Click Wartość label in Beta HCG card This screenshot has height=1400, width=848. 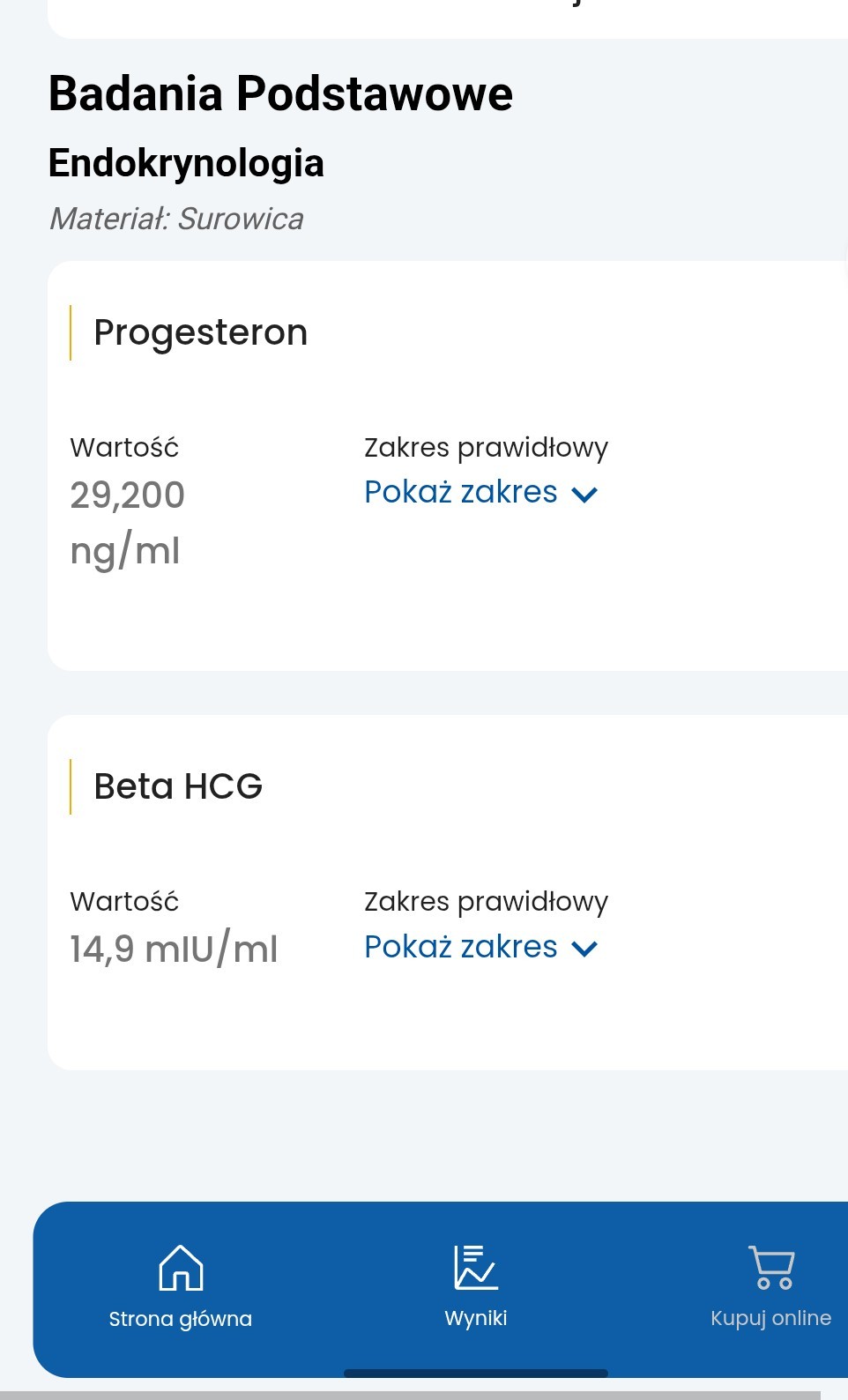124,902
